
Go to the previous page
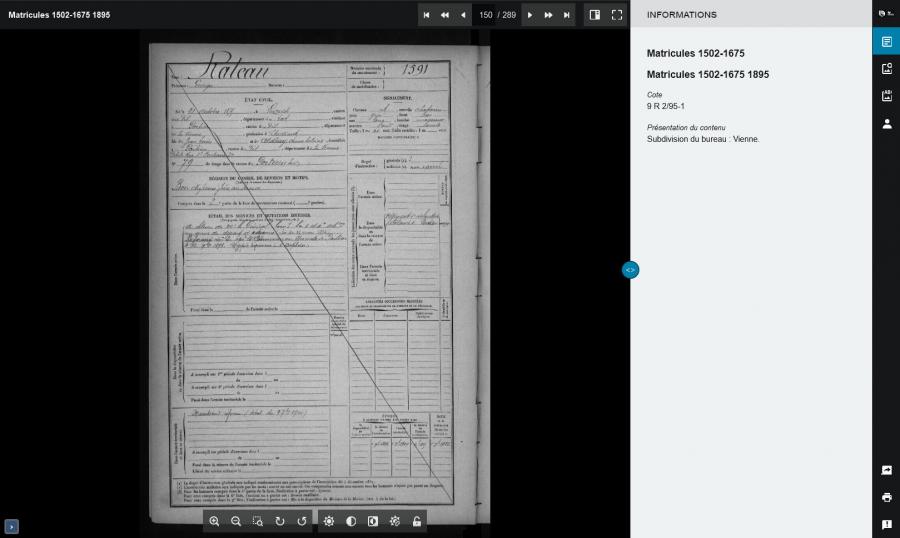463,15
